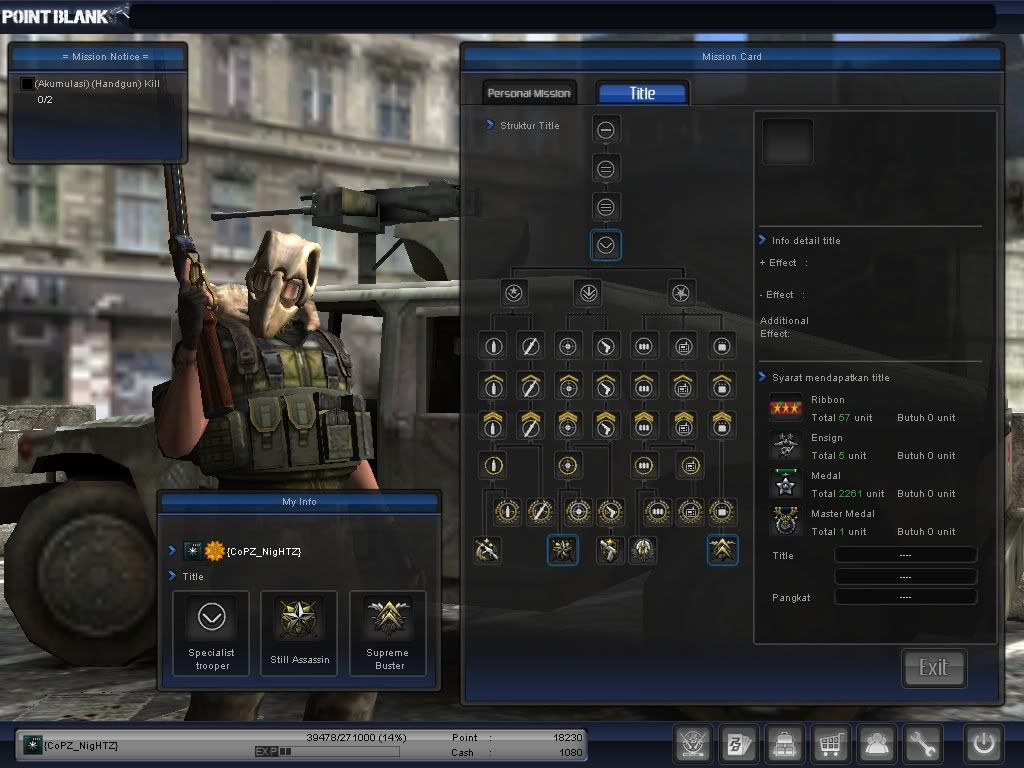Click the Ensign badge icon

click(x=786, y=446)
